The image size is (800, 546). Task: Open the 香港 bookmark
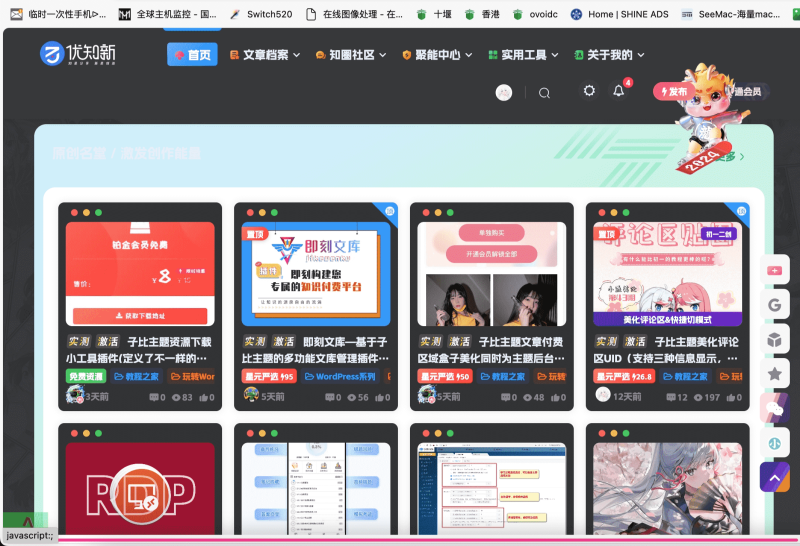(482, 14)
